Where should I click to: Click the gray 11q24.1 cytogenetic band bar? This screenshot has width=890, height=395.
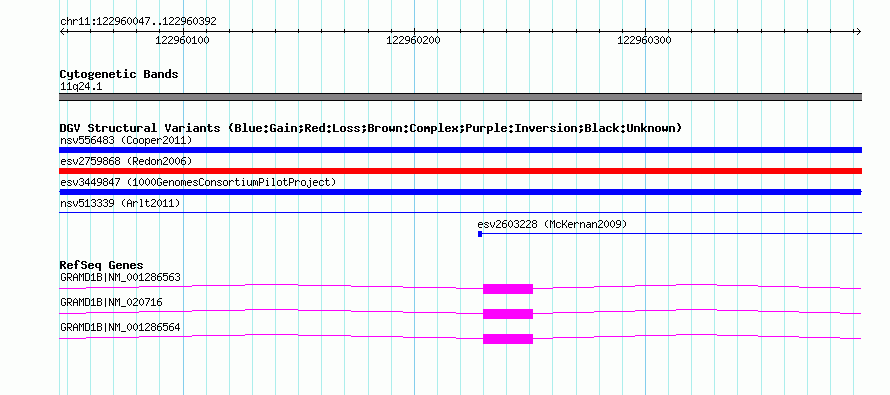point(460,97)
